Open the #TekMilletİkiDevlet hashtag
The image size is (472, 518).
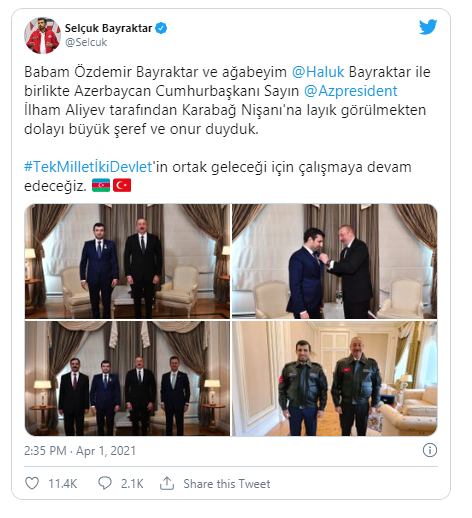pyautogui.click(x=88, y=167)
